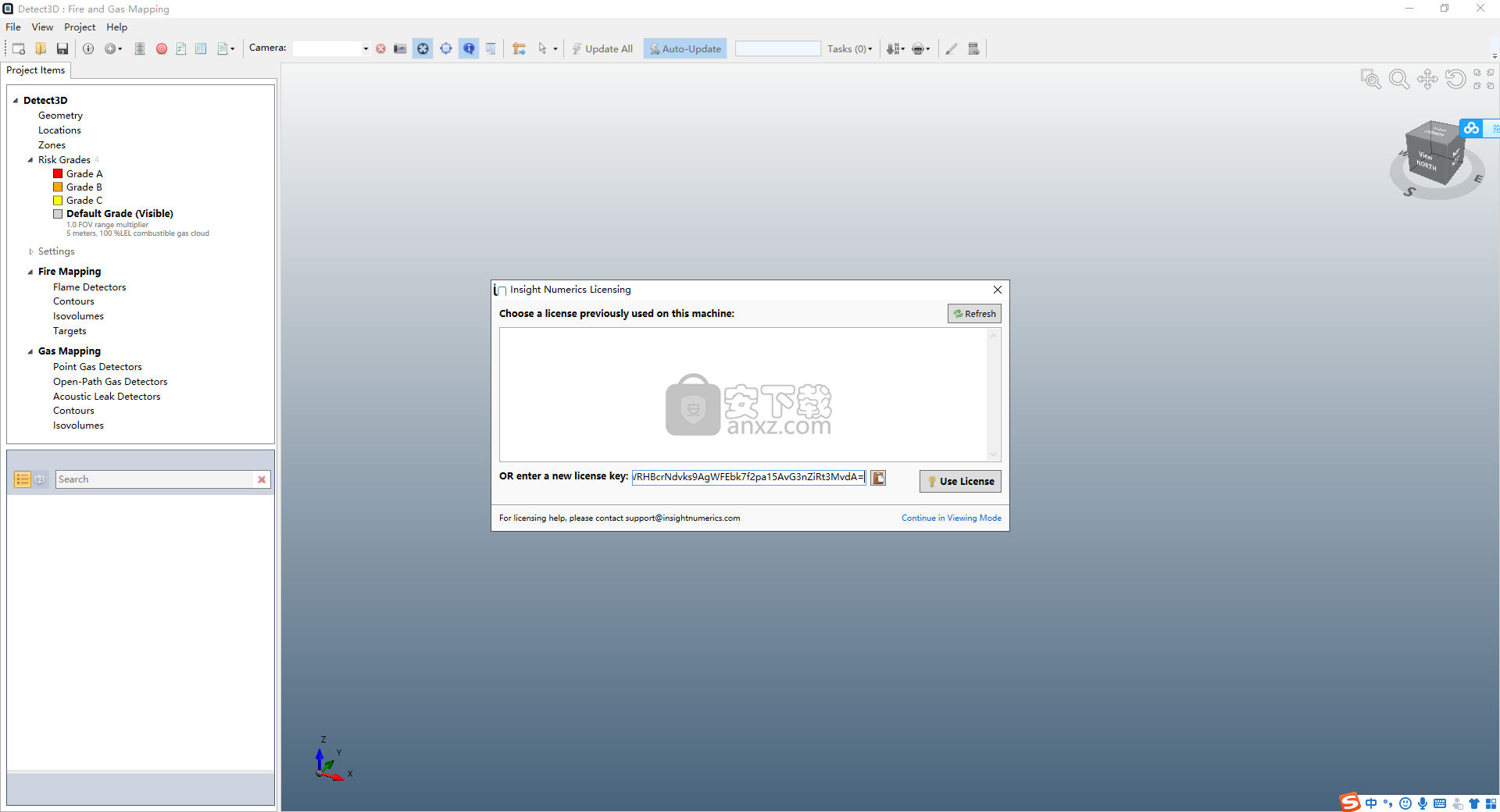Clear the search box with red X
Image resolution: width=1500 pixels, height=812 pixels.
point(262,479)
